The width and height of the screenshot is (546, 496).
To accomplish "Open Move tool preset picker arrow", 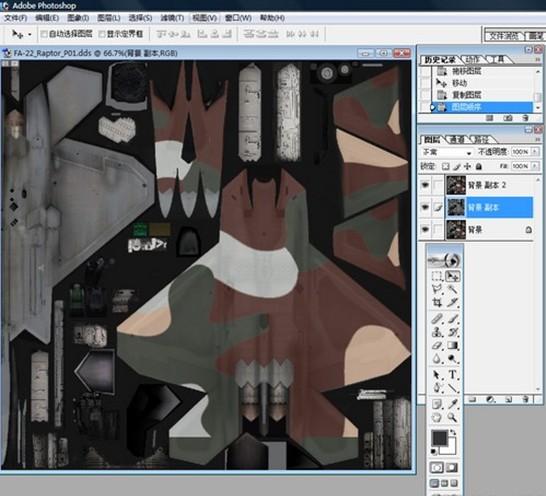I will [x=30, y=34].
